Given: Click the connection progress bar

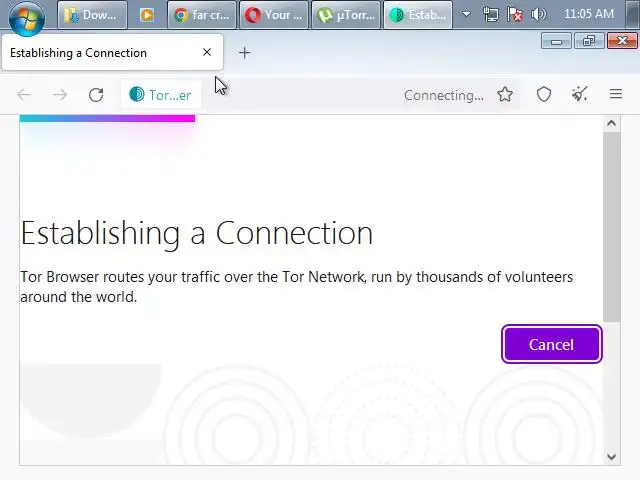Looking at the screenshot, I should coord(107,118).
